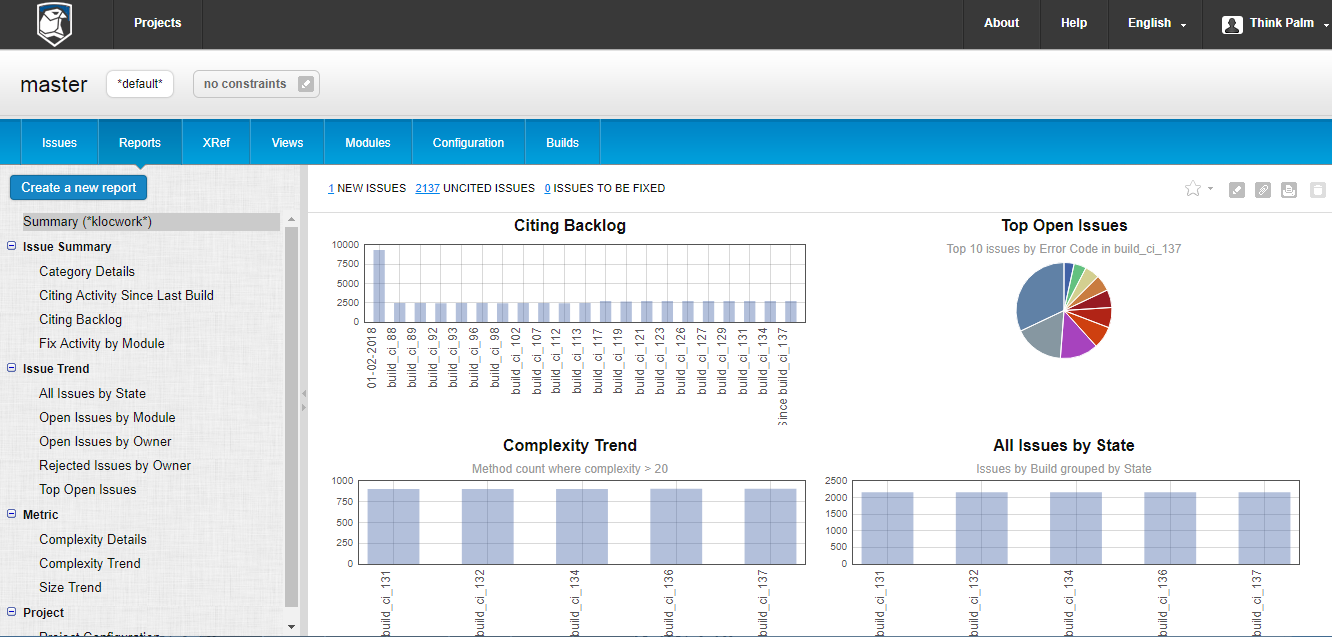The image size is (1332, 637).
Task: Open dropdown arrow next to star
Action: coord(1210,189)
